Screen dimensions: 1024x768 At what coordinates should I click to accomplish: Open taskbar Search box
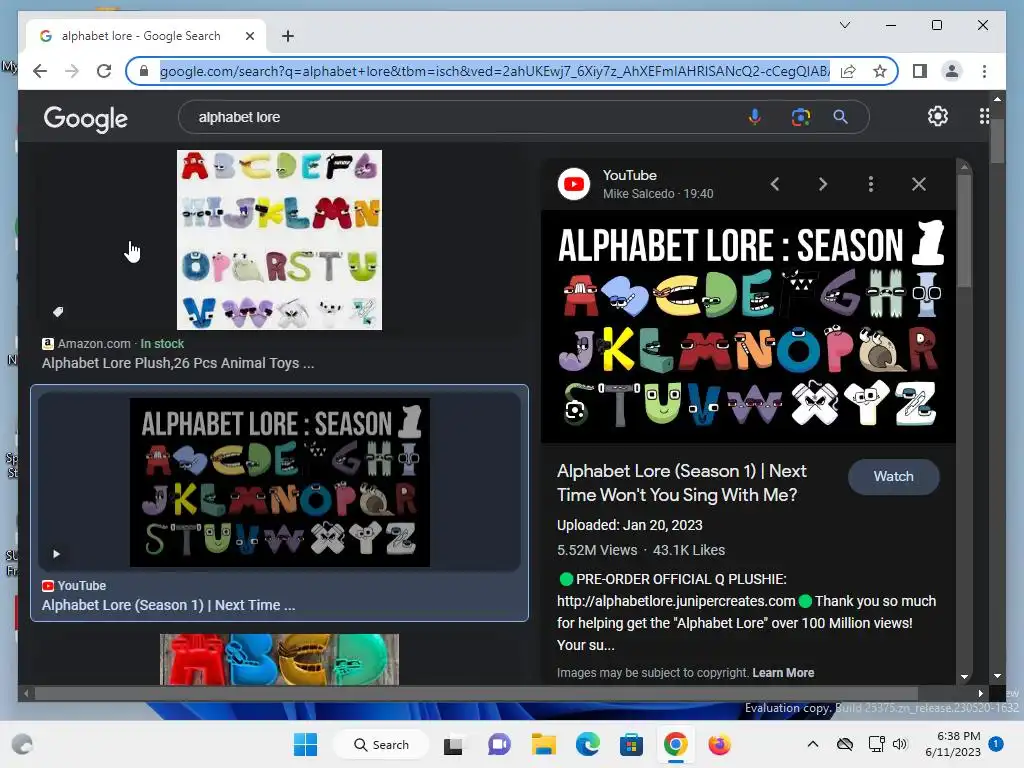(381, 744)
